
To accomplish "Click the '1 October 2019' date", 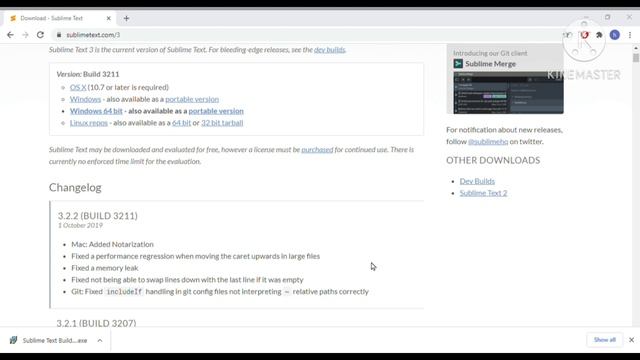I will (80, 226).
